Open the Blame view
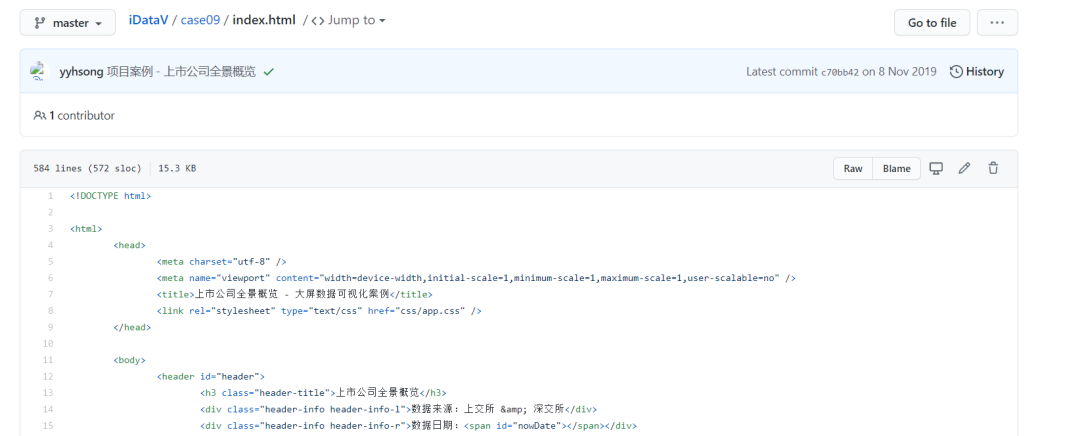The image size is (1080, 436). [x=896, y=169]
